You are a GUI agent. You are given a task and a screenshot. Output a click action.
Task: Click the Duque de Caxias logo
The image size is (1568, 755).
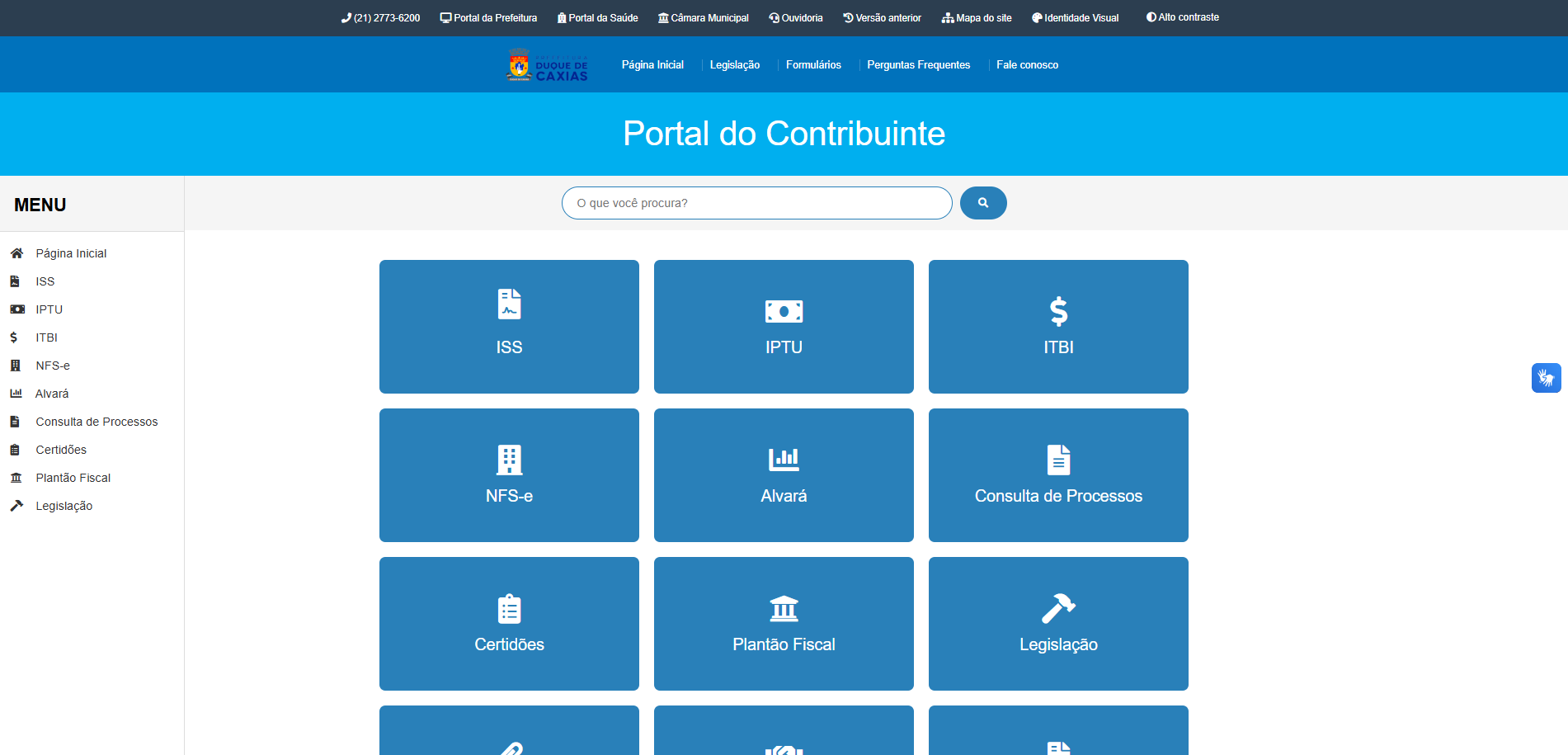click(x=548, y=65)
